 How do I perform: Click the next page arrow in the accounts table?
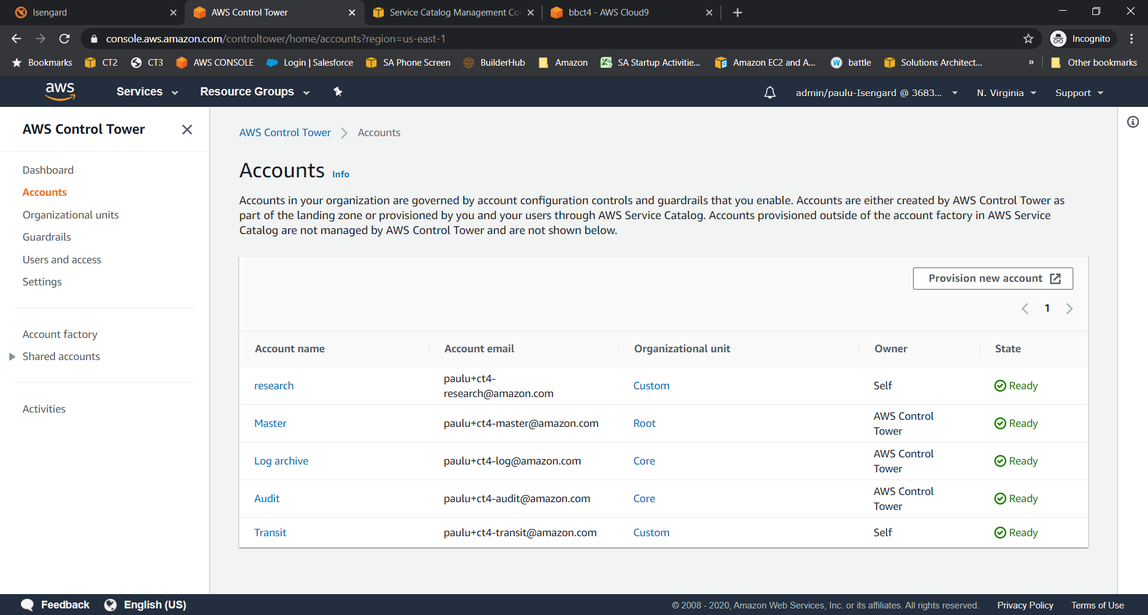(1069, 308)
